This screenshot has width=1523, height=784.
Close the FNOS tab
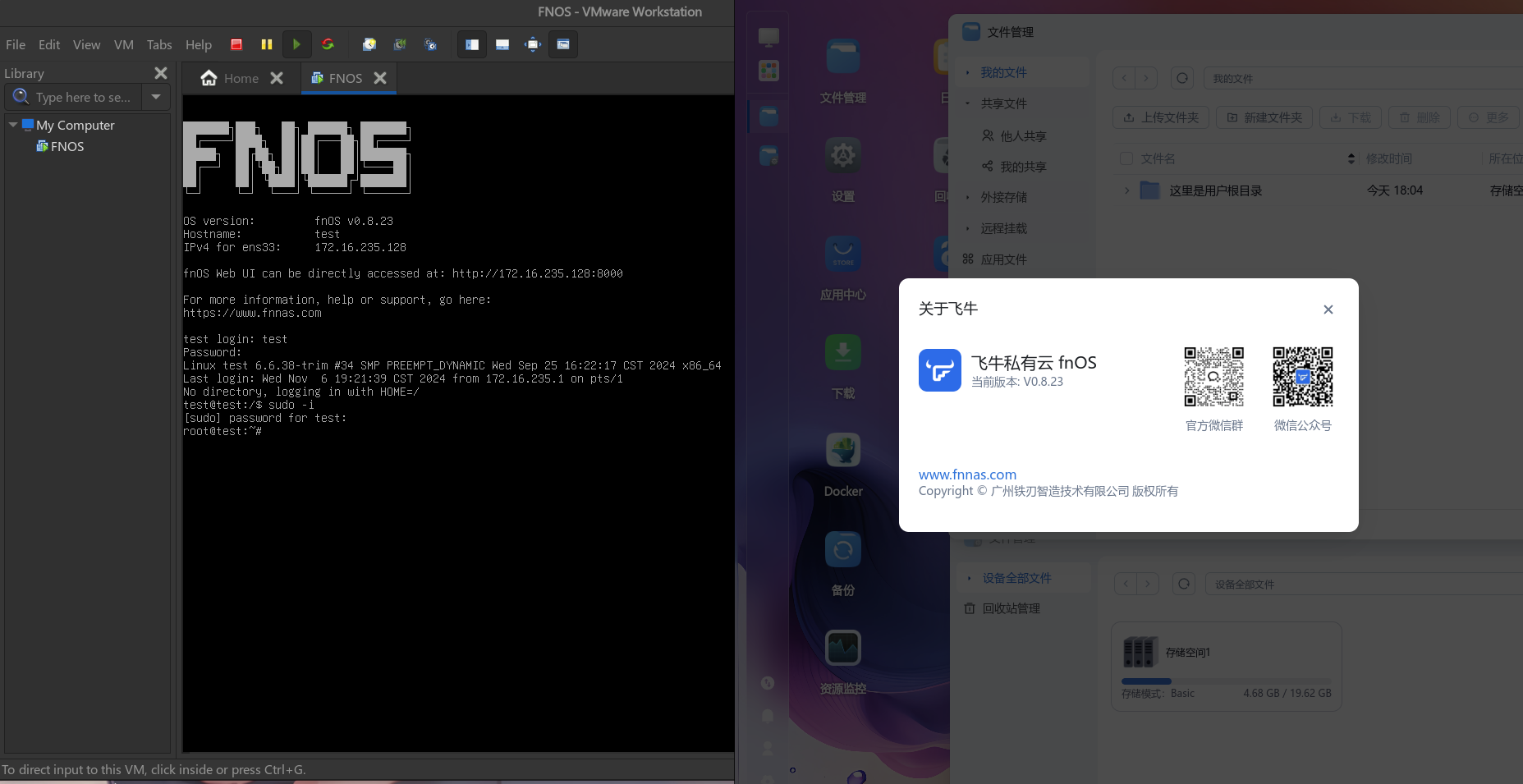(x=380, y=78)
